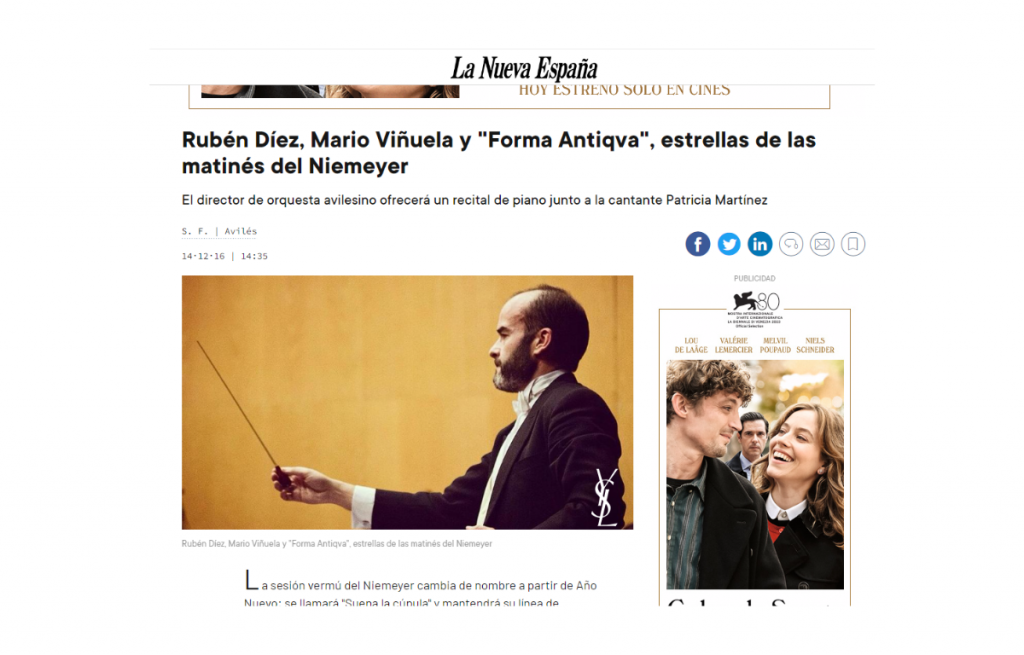Share article on Twitter
The height and width of the screenshot is (655, 1024).
[729, 244]
